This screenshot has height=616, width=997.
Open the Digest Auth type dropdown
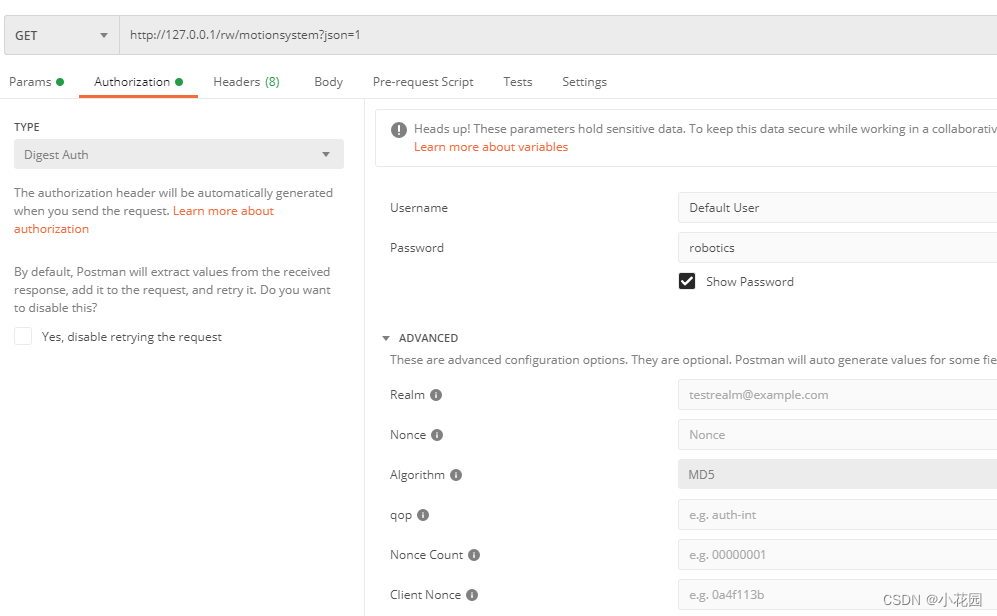coord(178,155)
